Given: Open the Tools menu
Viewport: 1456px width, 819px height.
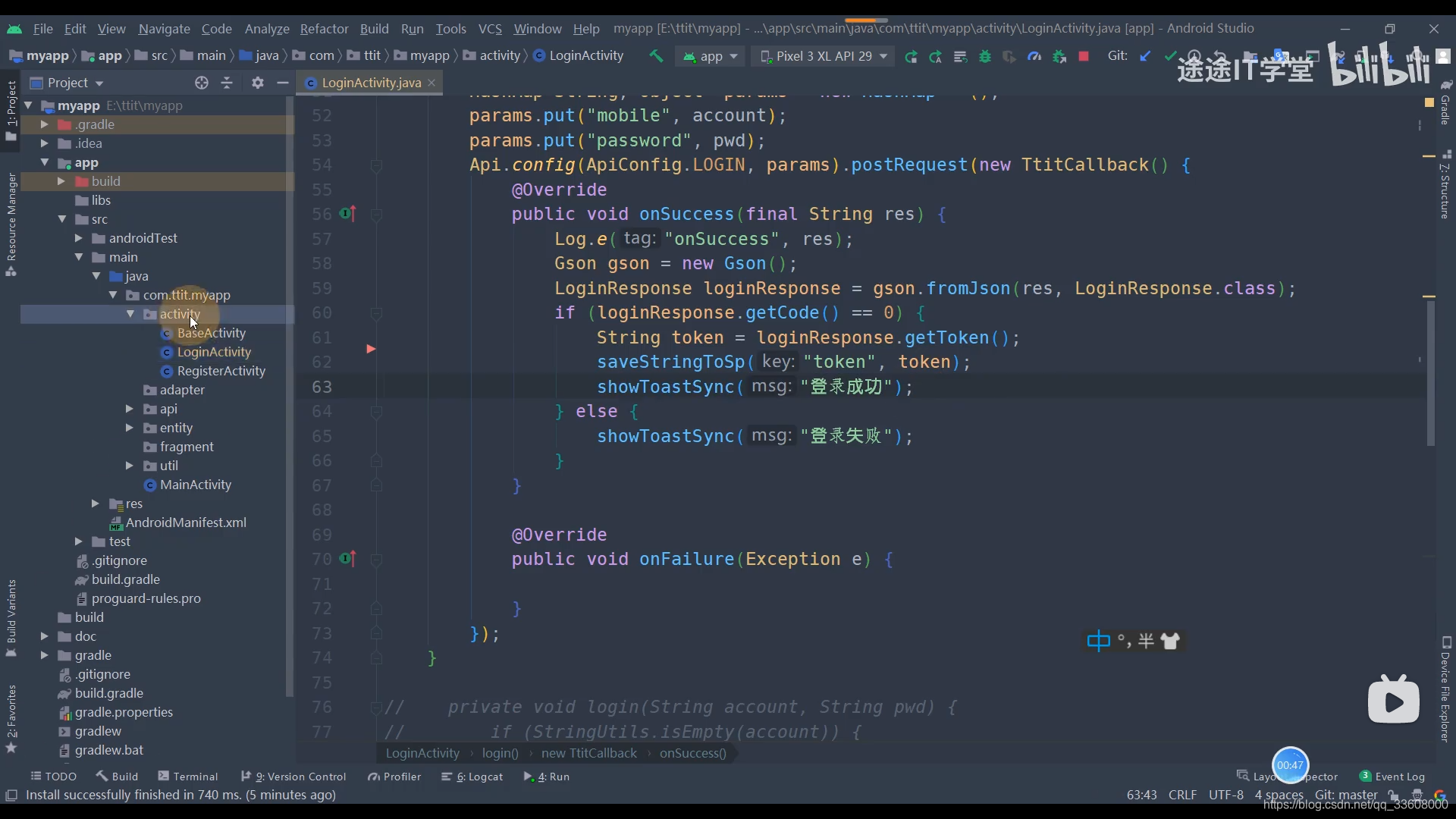Looking at the screenshot, I should tap(450, 29).
